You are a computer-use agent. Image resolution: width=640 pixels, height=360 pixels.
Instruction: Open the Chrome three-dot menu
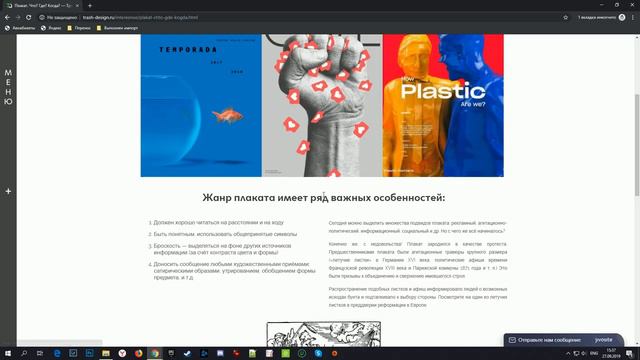tap(633, 18)
